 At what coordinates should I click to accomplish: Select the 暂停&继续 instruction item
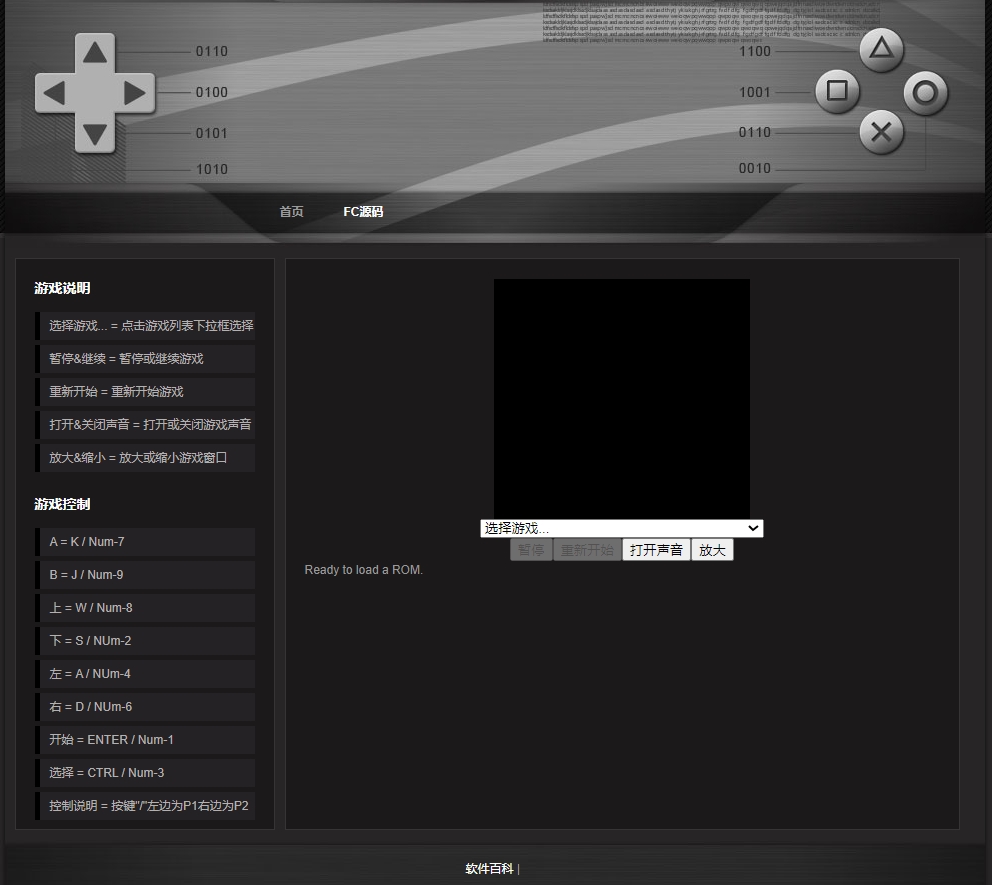click(x=146, y=359)
